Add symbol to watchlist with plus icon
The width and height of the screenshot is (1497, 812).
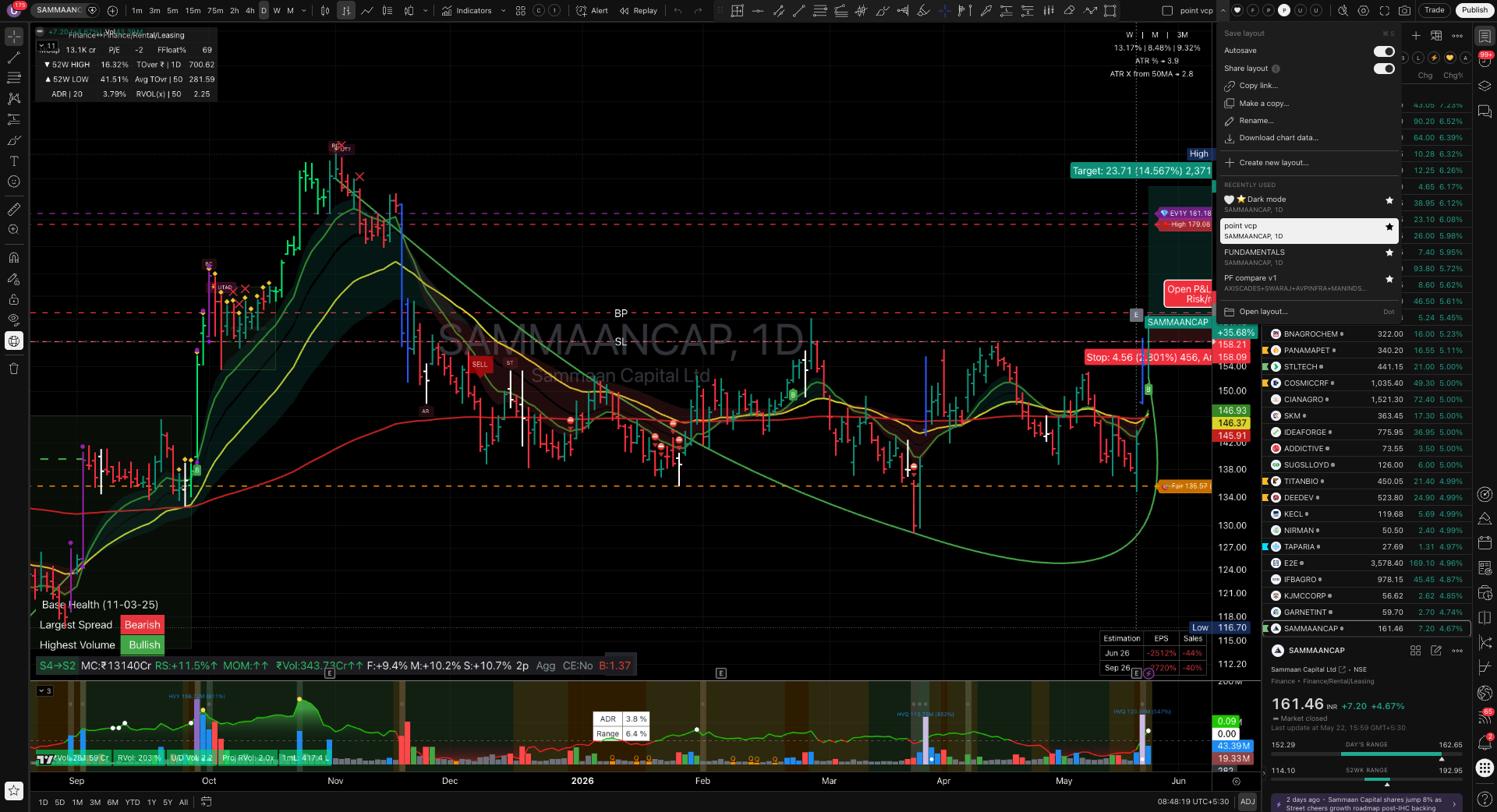[1416, 36]
